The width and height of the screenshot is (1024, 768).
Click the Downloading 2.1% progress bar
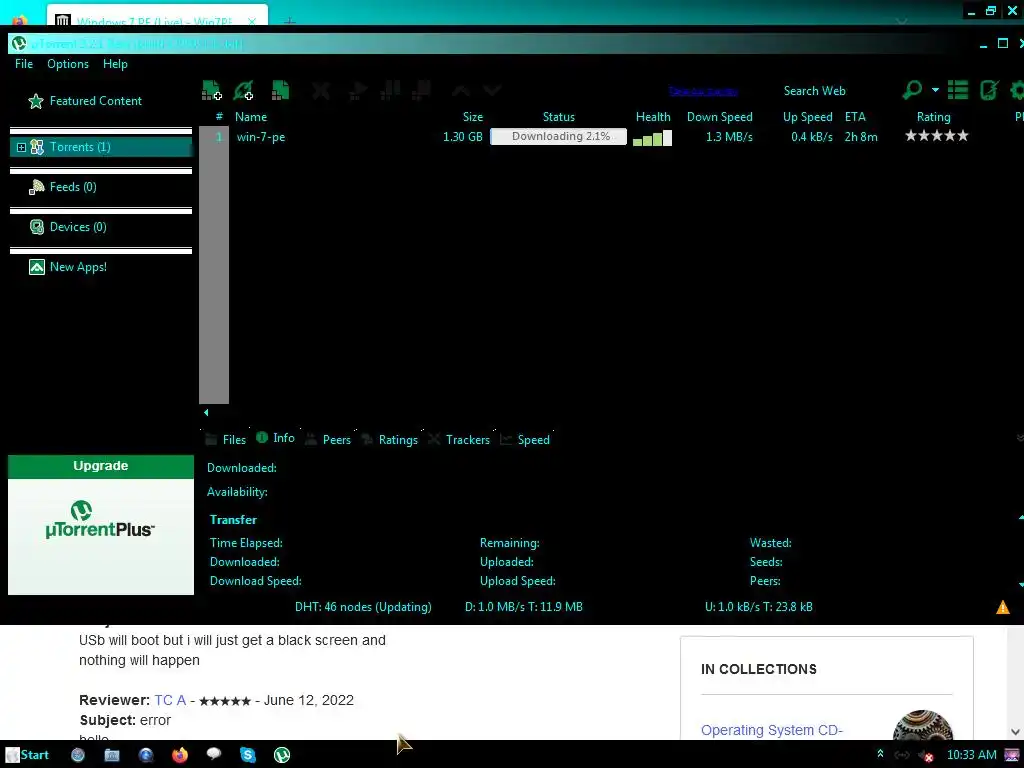(x=558, y=136)
